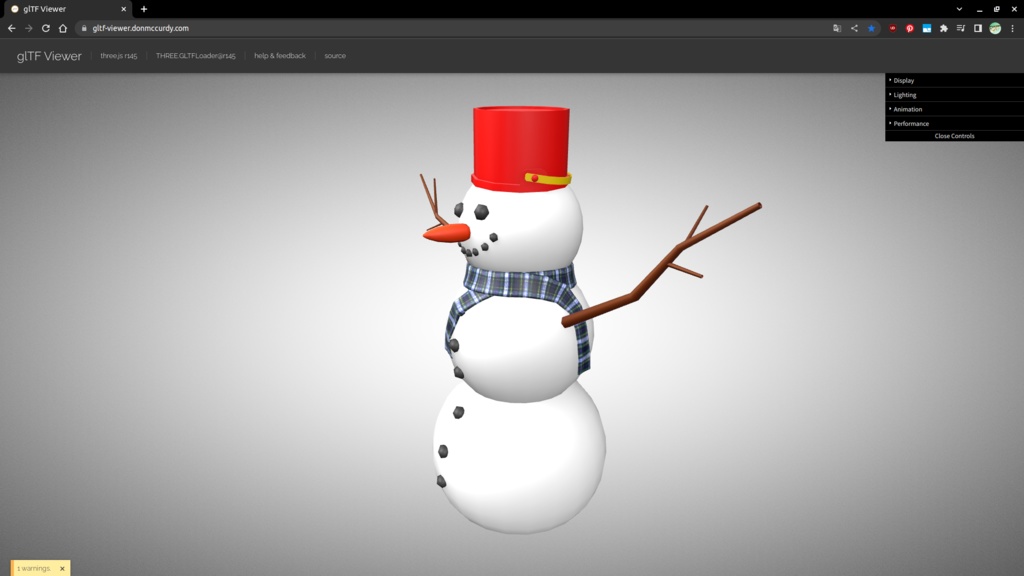
Task: Open the red uBlock extension icon
Action: click(892, 28)
